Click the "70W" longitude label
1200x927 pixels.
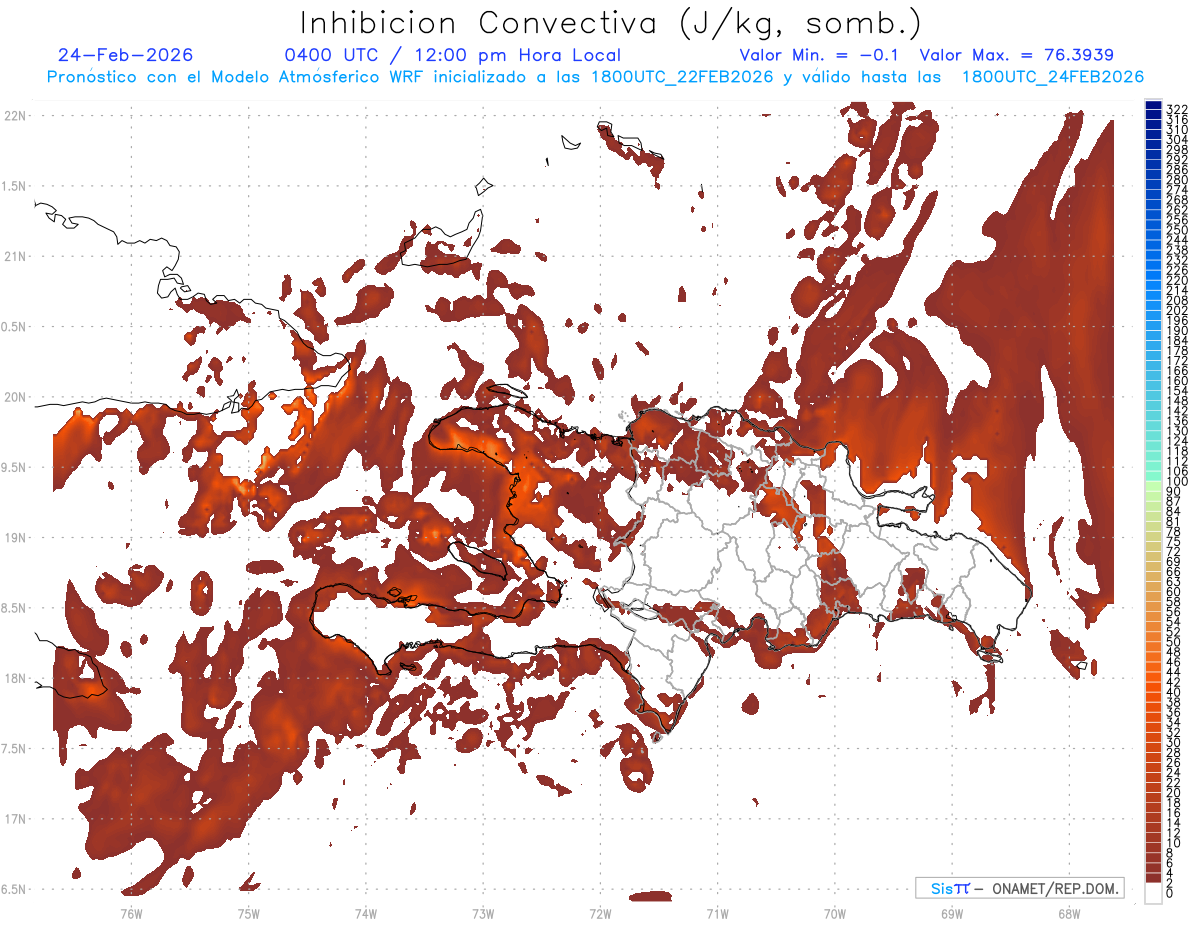pyautogui.click(x=834, y=913)
